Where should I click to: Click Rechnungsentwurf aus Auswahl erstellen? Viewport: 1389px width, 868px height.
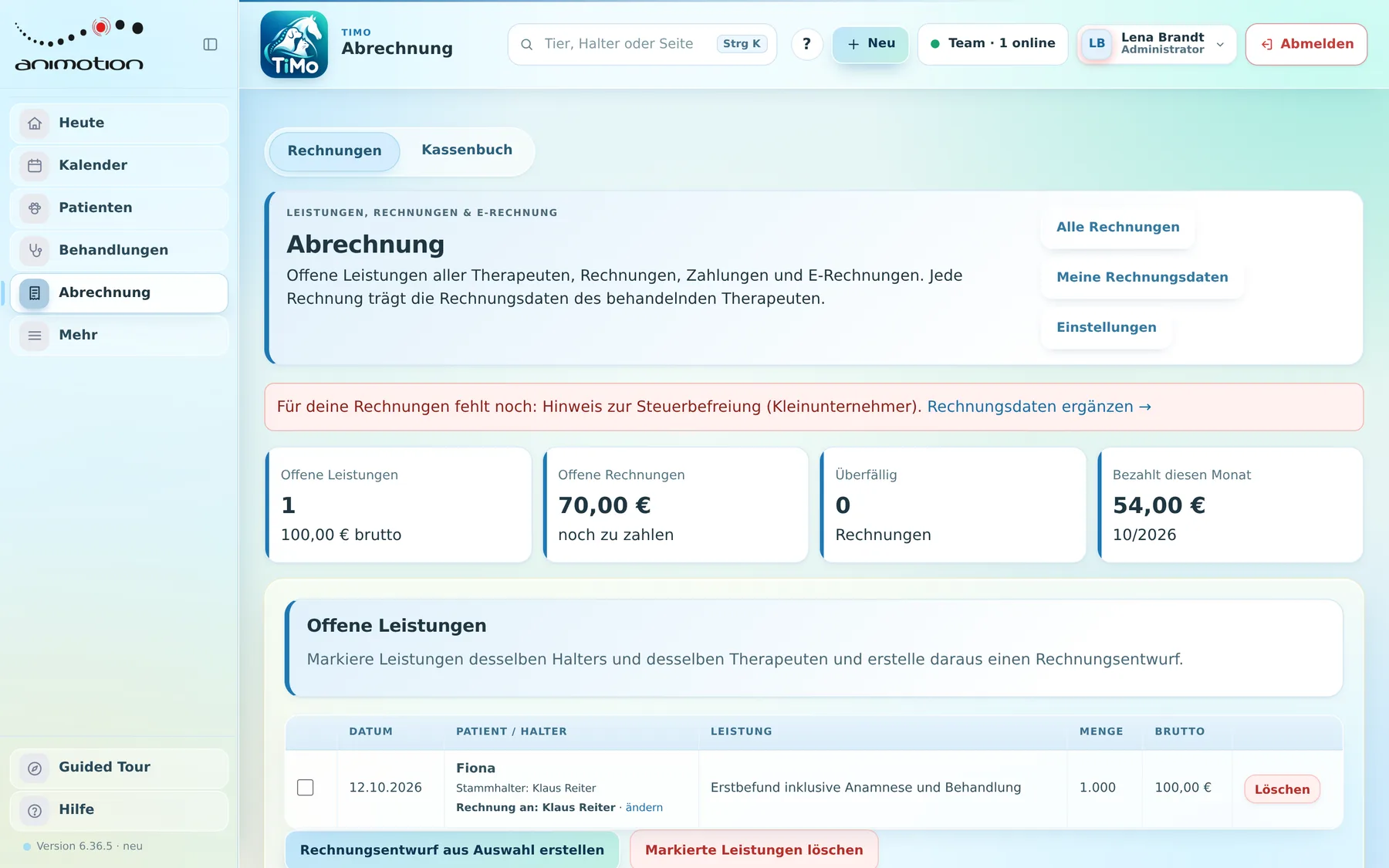coord(452,849)
